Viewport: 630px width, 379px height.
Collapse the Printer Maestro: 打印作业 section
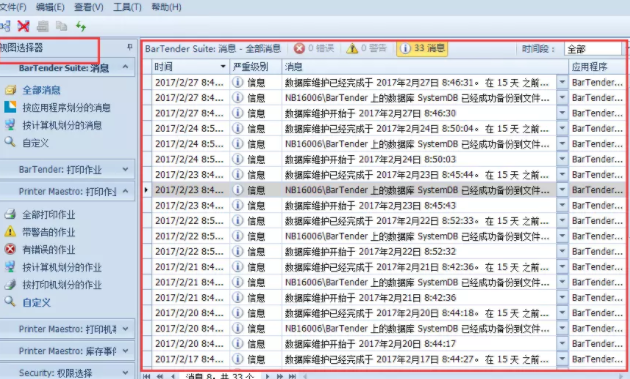click(125, 191)
